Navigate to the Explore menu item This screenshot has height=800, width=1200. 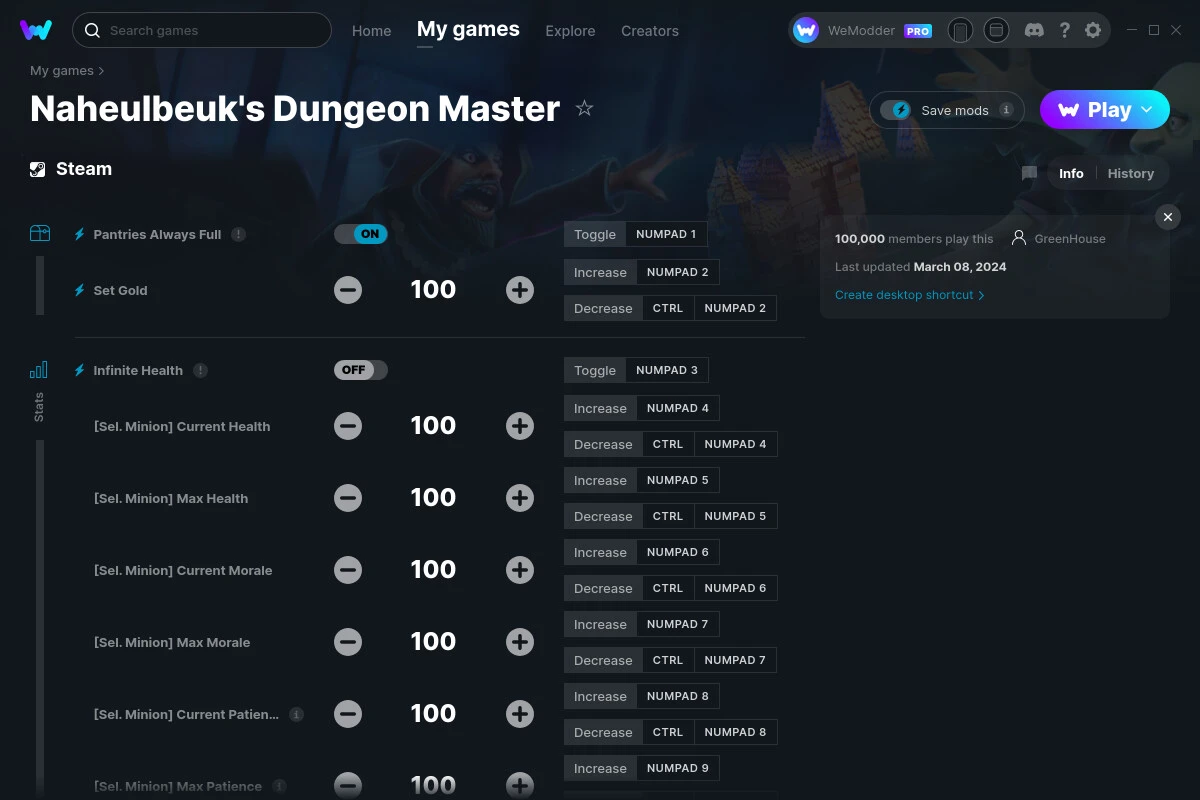click(x=570, y=31)
